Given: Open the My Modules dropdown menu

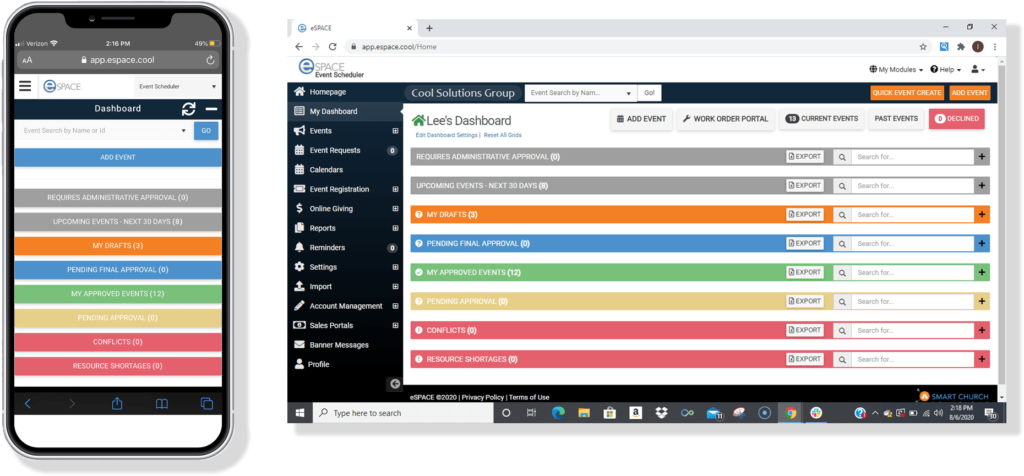Looking at the screenshot, I should coord(896,69).
